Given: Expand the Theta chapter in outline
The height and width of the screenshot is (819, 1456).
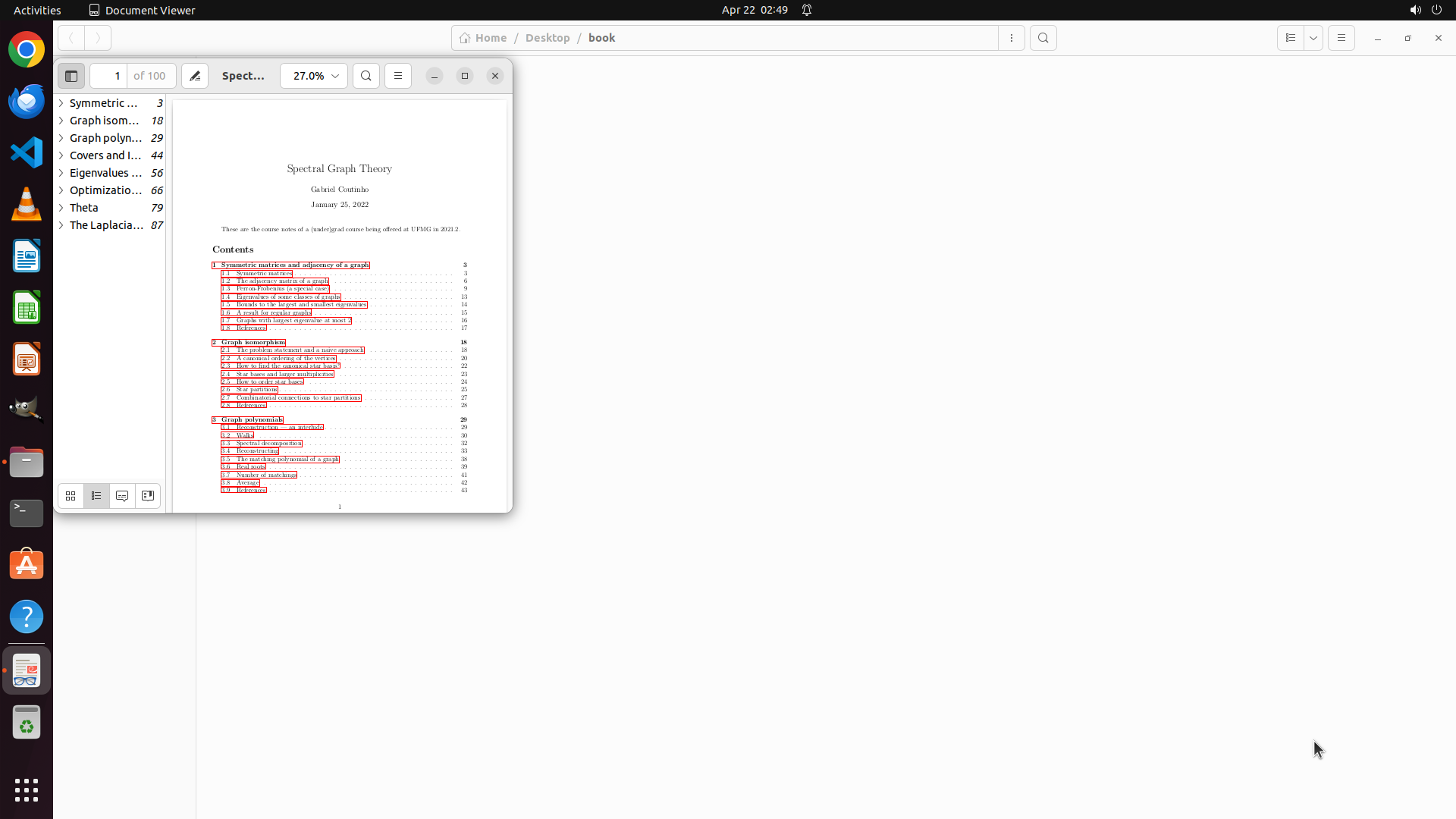Looking at the screenshot, I should 61,208.
